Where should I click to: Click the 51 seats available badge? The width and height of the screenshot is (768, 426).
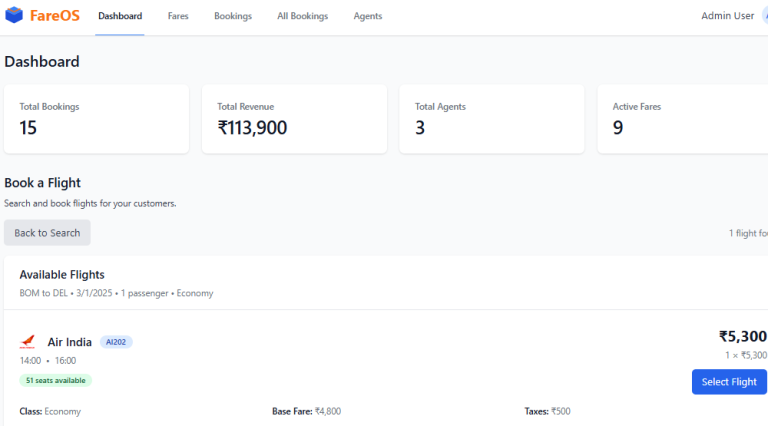55,380
